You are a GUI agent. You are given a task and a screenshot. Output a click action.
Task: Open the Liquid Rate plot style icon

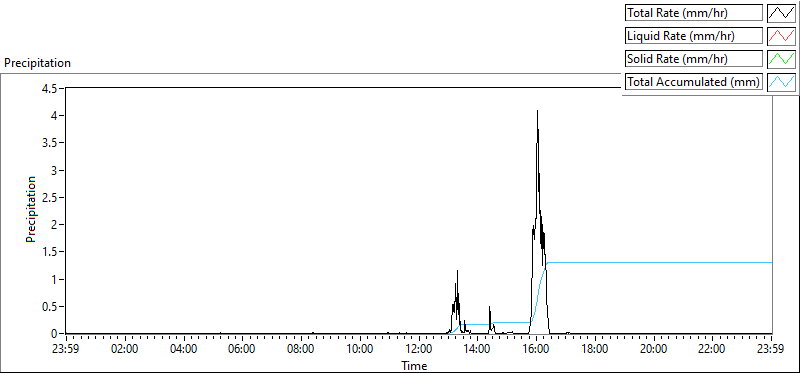tap(781, 35)
